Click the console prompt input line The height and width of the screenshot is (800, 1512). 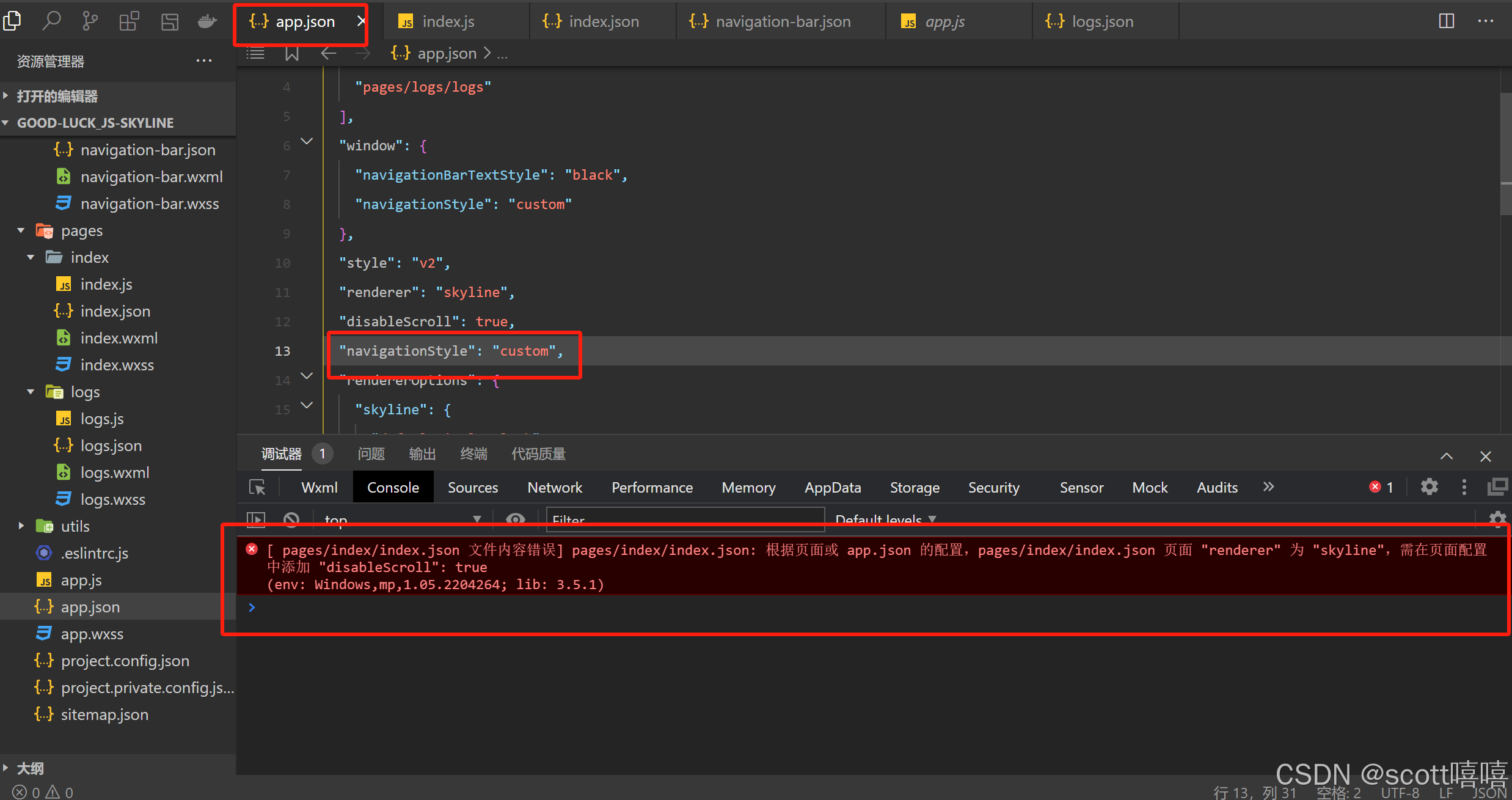(x=874, y=607)
